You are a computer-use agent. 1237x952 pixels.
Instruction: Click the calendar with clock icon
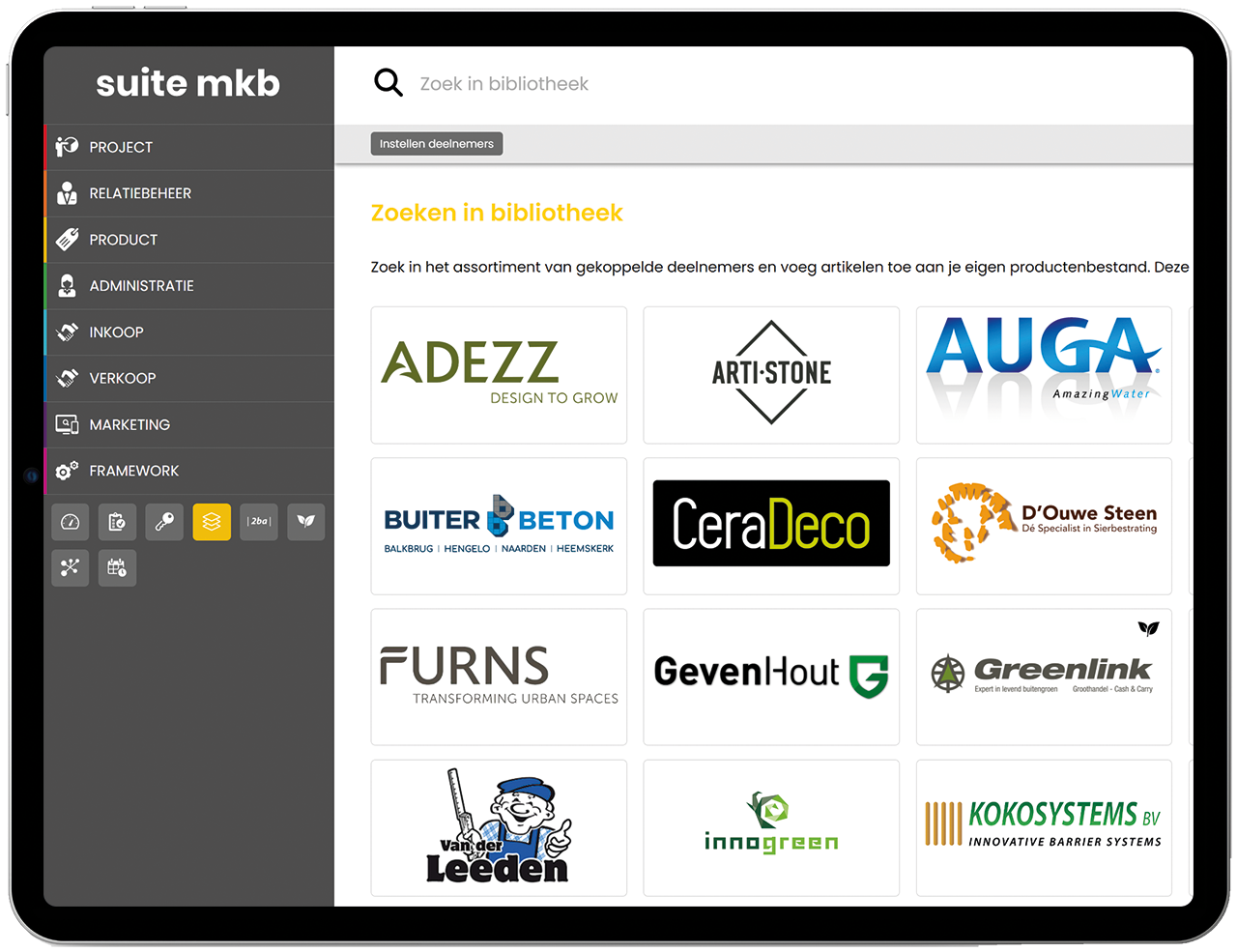[x=117, y=568]
